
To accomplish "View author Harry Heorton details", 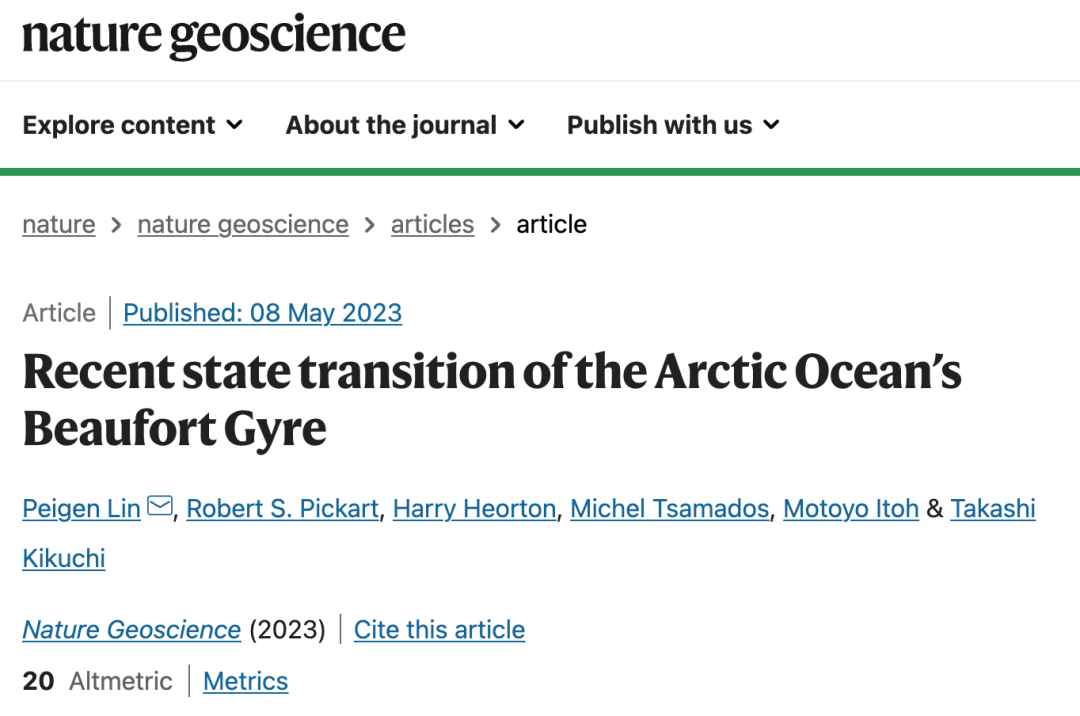I will (475, 509).
